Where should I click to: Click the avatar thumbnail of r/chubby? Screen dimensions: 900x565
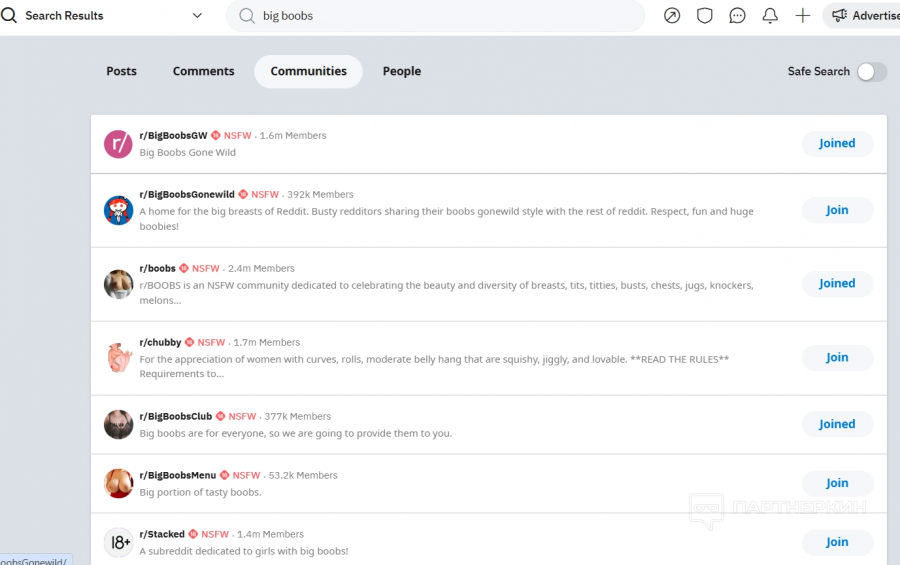(x=118, y=358)
